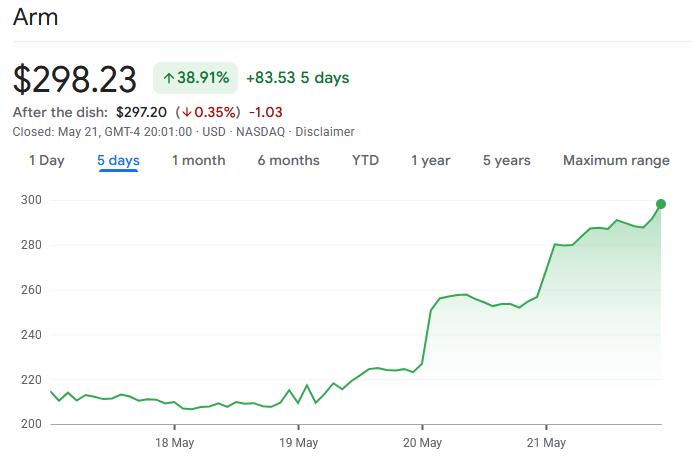Click the 240 y-axis label
Image resolution: width=692 pixels, height=462 pixels.
[31, 335]
